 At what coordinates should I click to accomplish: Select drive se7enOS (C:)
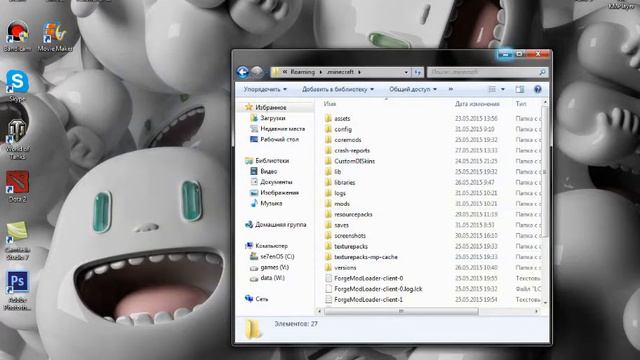pos(277,256)
